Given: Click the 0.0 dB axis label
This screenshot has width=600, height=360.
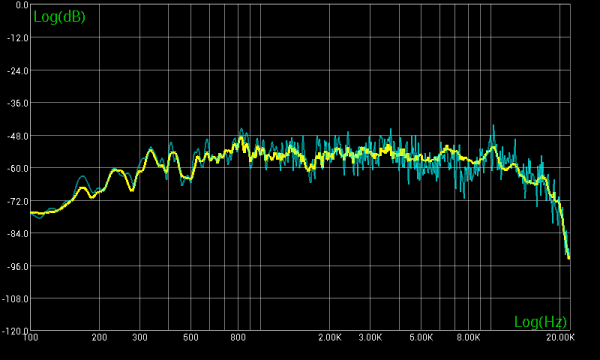Looking at the screenshot, I should coord(22,5).
